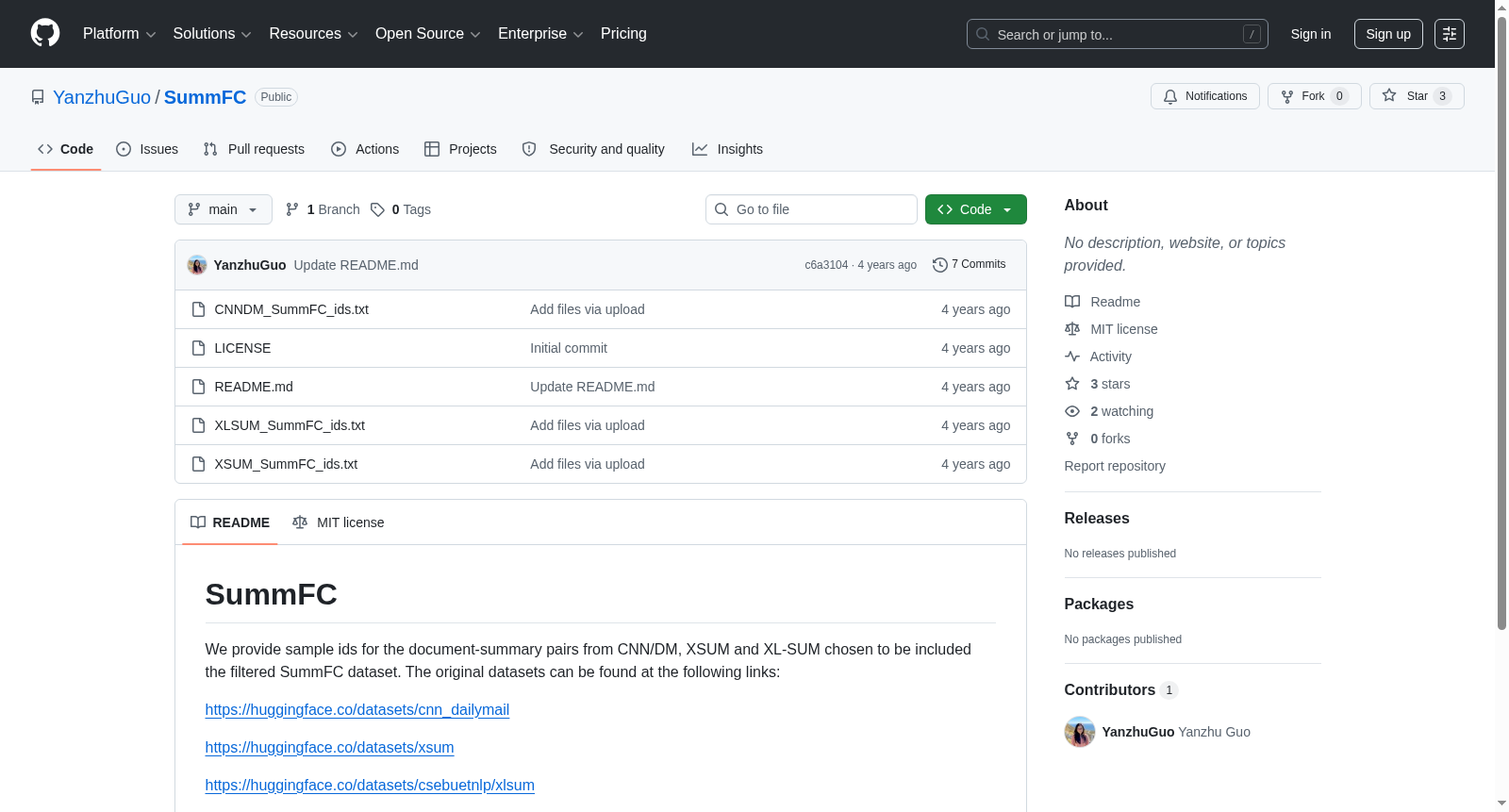This screenshot has height=812, width=1509.
Task: Expand the Enterprise menu
Action: [540, 34]
